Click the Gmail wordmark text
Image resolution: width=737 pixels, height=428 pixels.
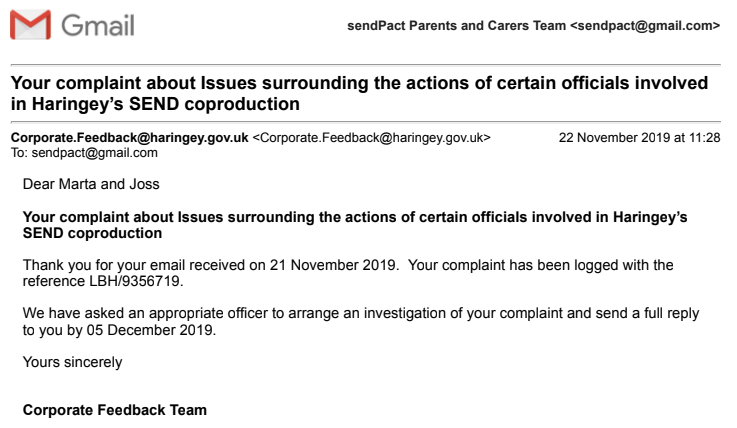click(98, 26)
